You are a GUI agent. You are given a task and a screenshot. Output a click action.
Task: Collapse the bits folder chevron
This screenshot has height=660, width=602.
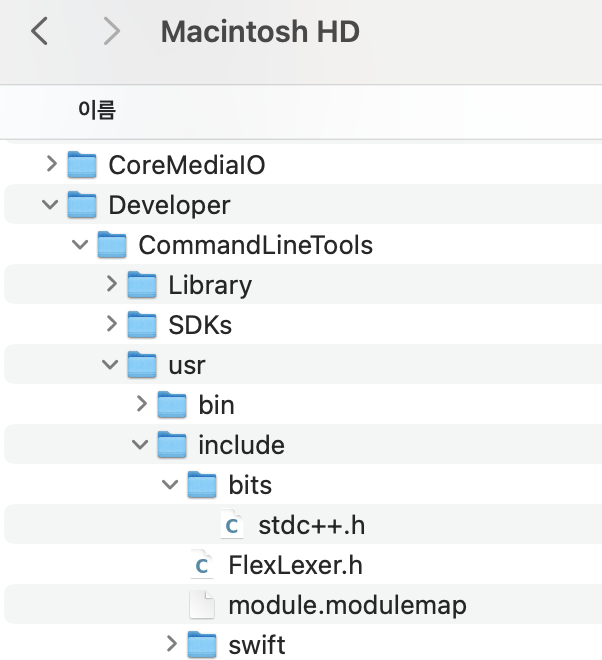coord(170,484)
